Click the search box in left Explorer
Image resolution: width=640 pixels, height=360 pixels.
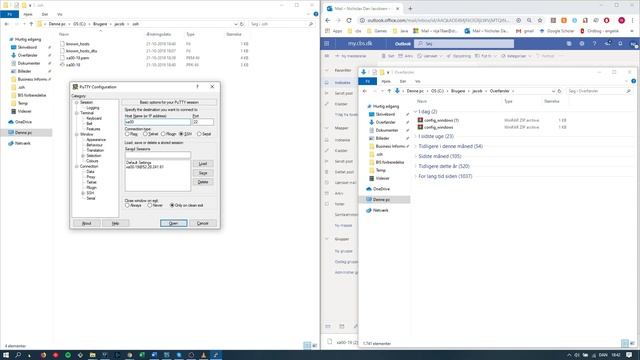[x=281, y=24]
